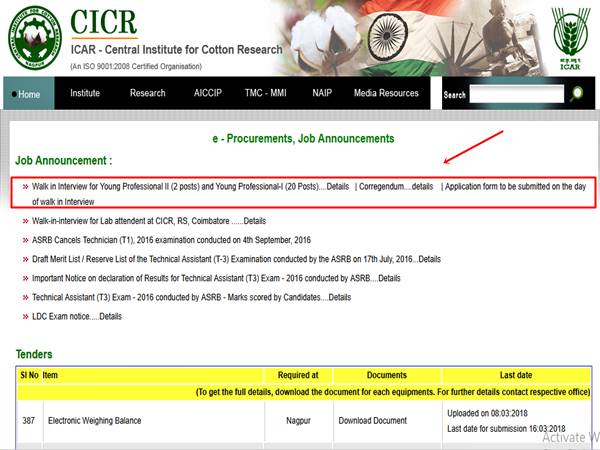The height and width of the screenshot is (450, 600).
Task: Click the search text field
Action: (517, 94)
